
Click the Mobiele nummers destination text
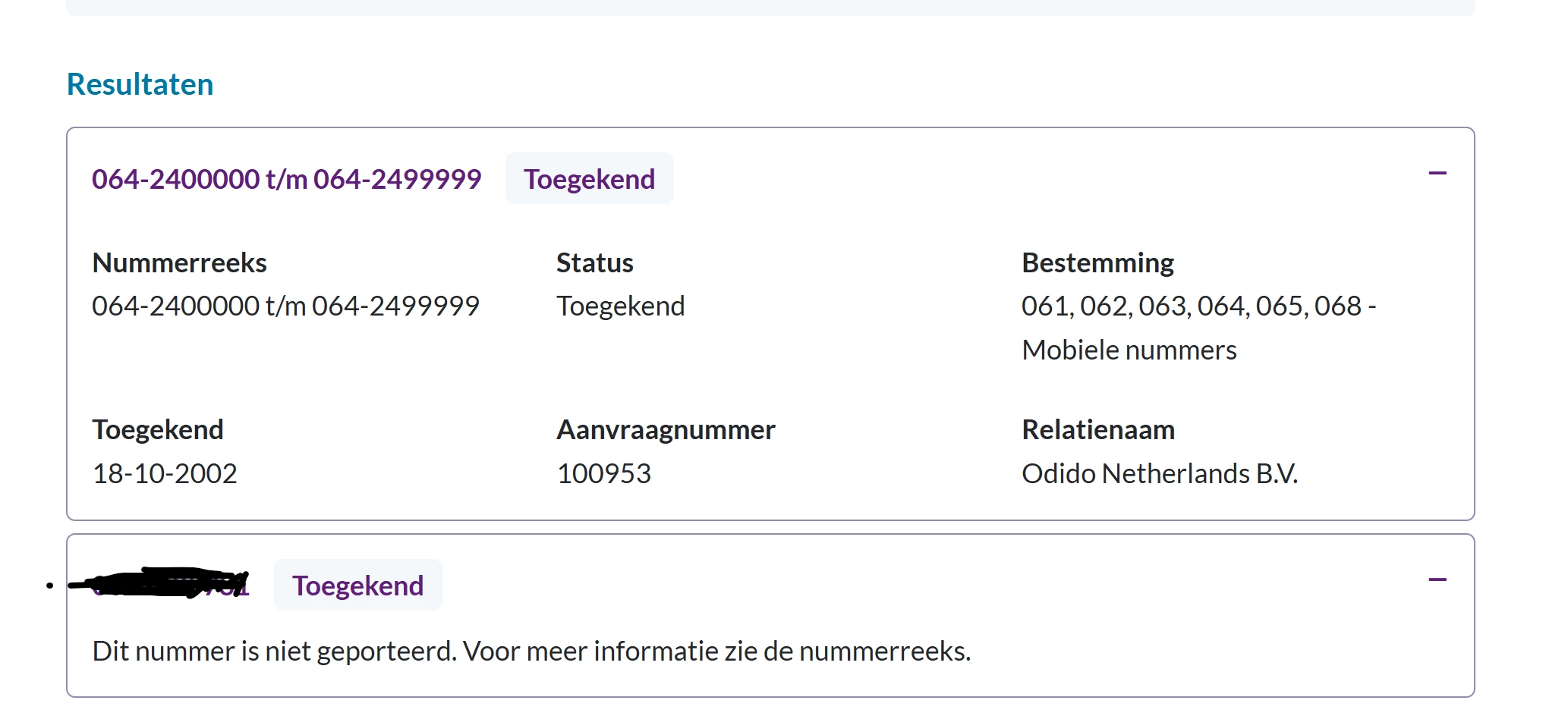click(x=1129, y=350)
